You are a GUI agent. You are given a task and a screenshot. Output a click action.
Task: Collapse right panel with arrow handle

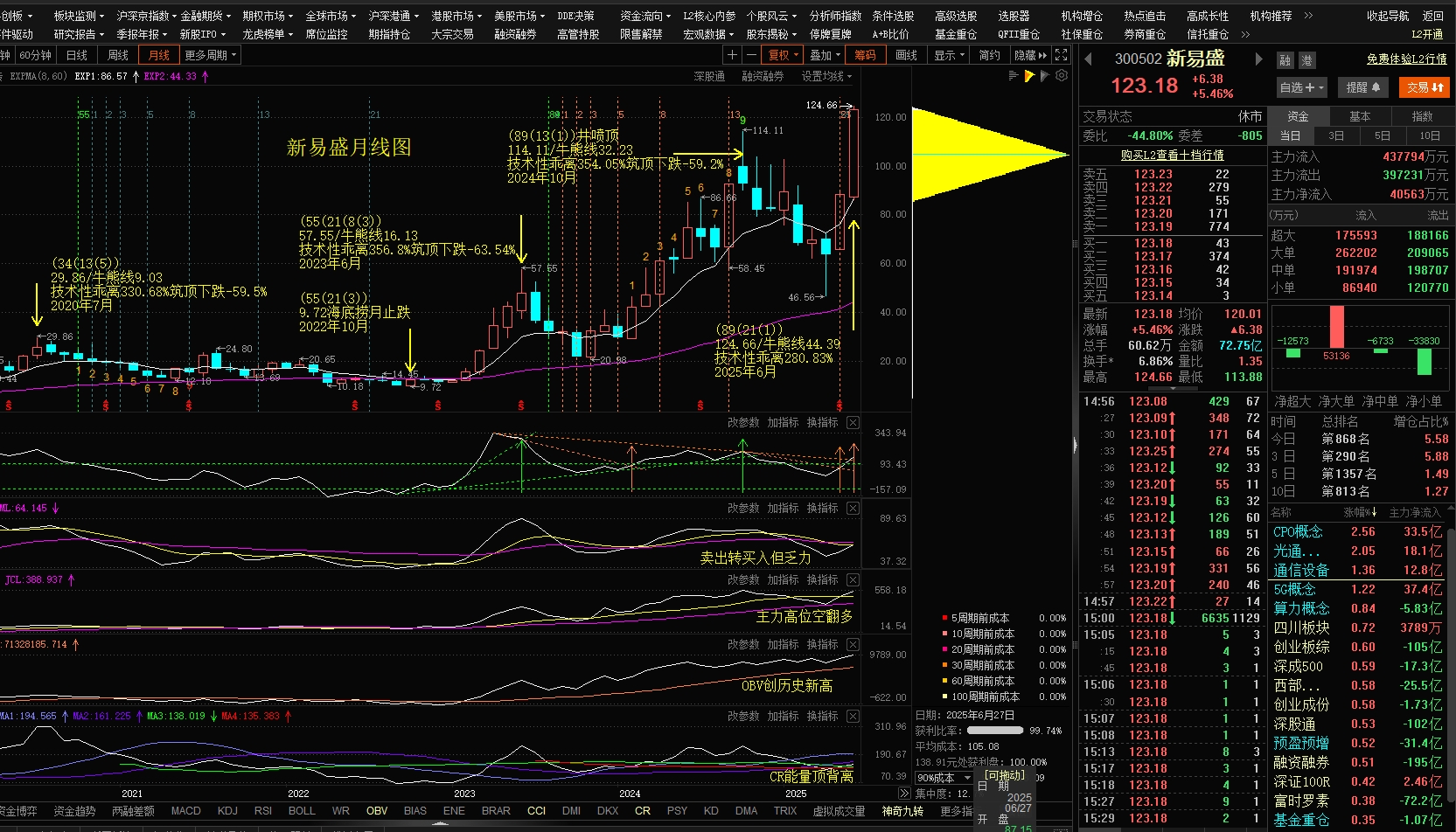[x=1075, y=445]
